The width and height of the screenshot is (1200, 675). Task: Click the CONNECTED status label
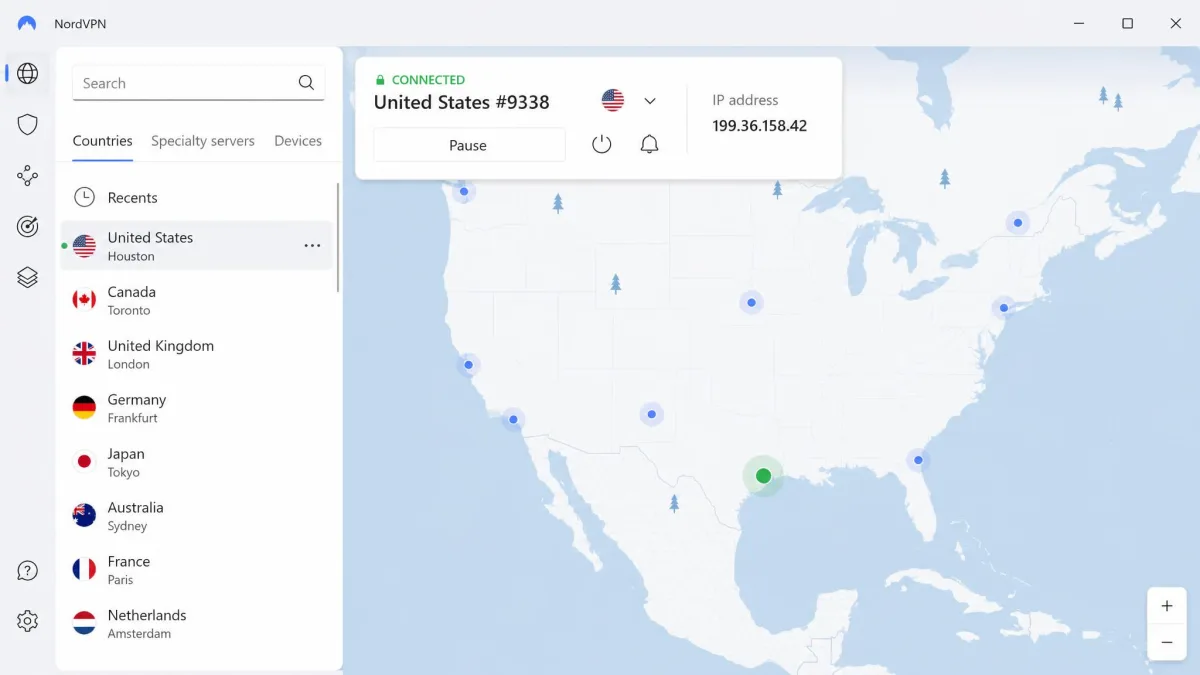point(428,80)
